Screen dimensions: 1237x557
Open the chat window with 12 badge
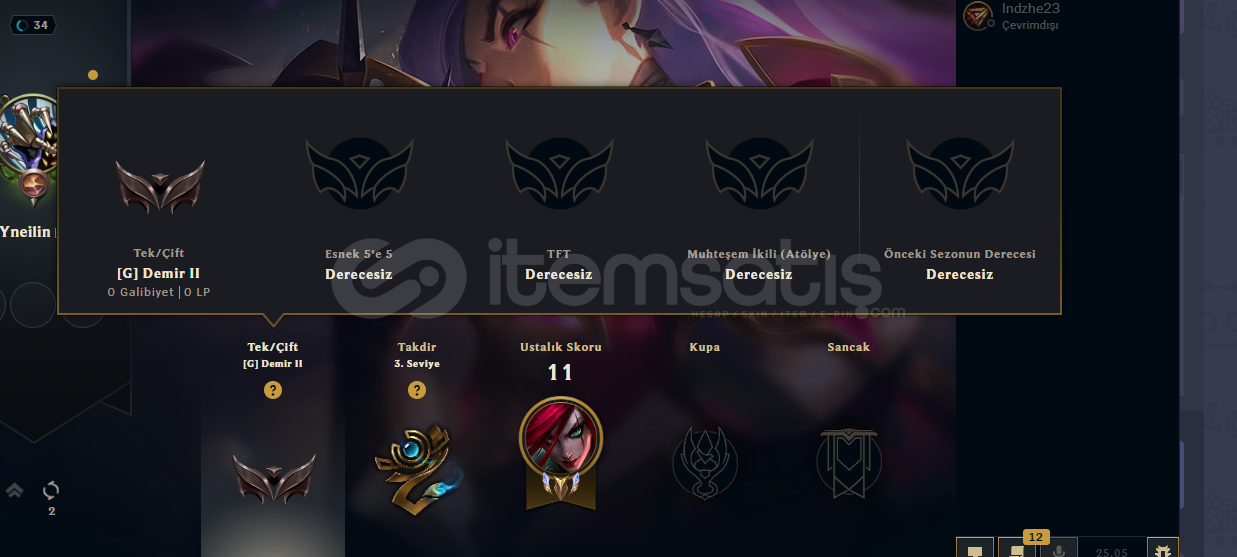click(x=1018, y=549)
